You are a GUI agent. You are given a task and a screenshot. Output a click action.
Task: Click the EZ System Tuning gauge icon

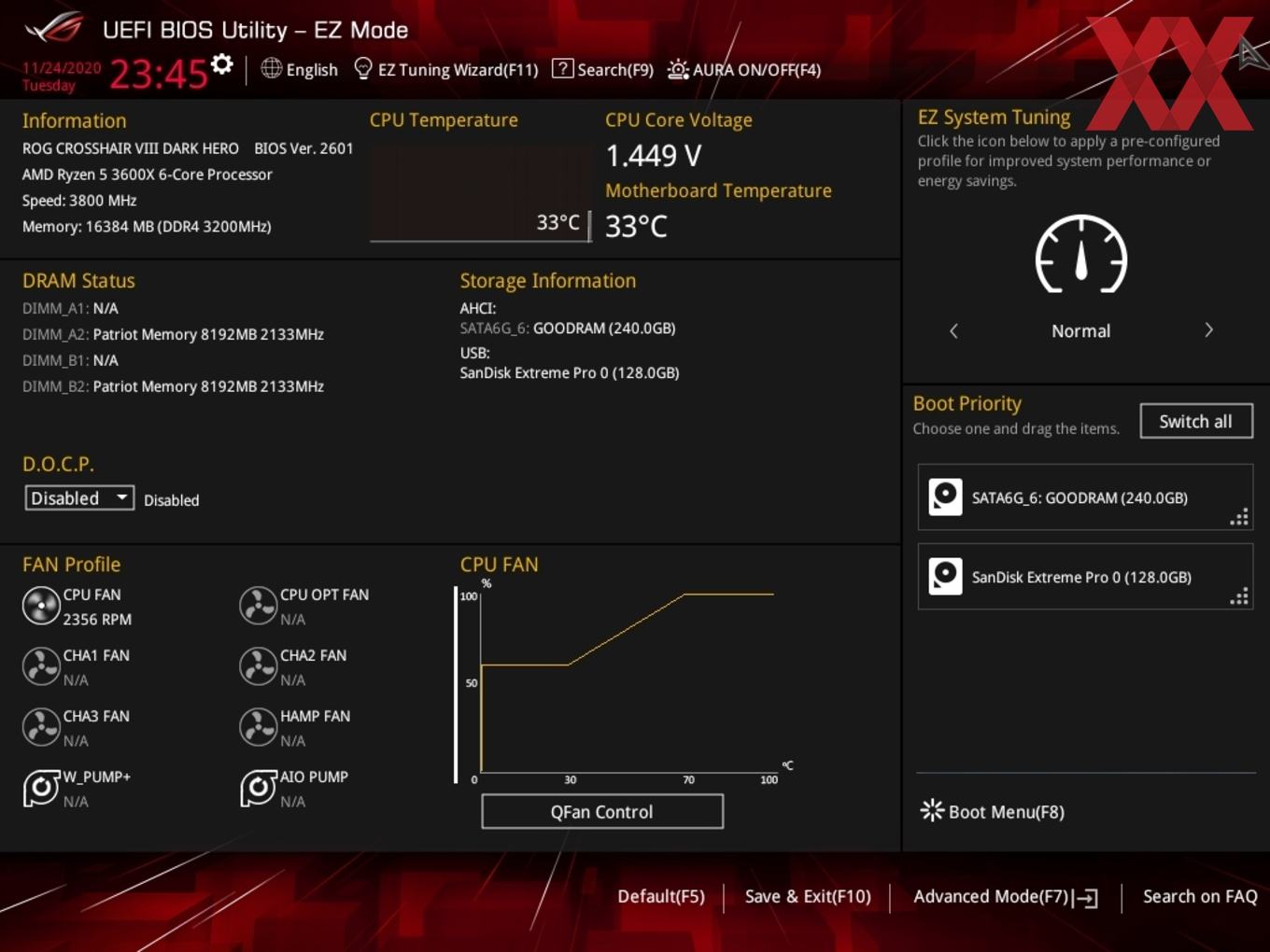click(x=1081, y=255)
